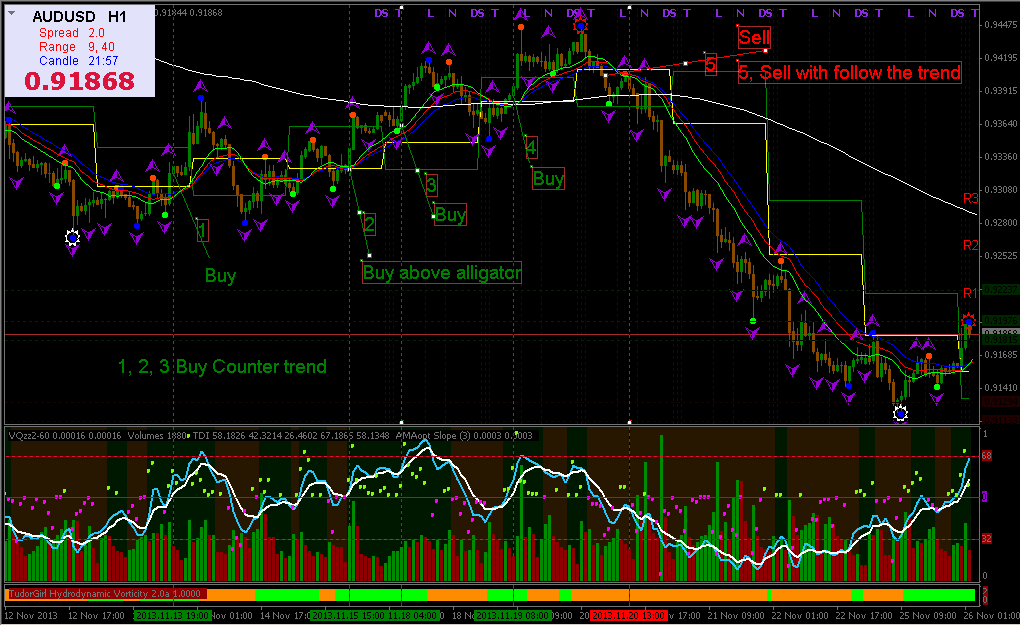Select the boxed number 3 label

tap(431, 185)
